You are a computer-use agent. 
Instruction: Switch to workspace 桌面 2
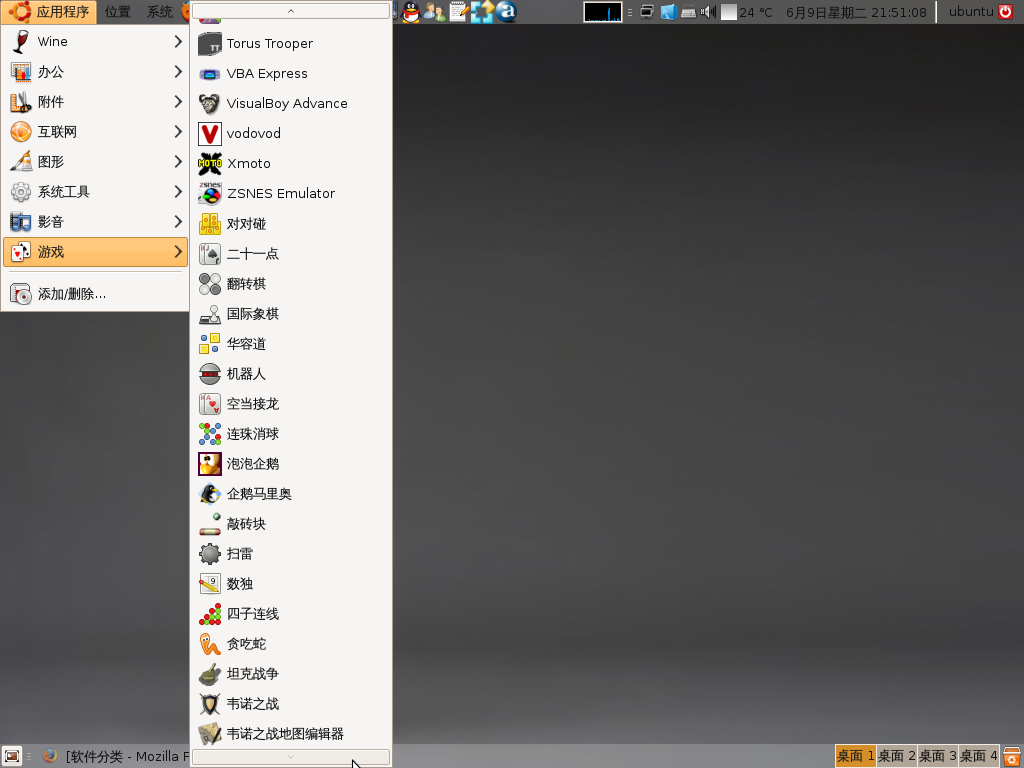coord(897,756)
